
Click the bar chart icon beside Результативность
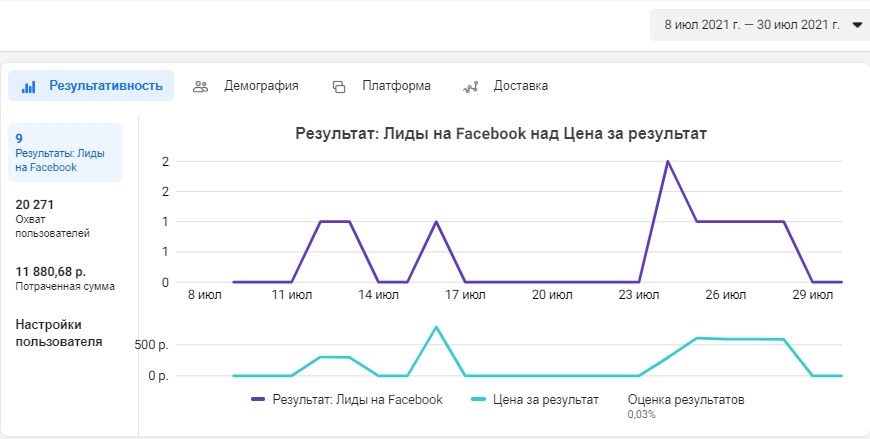tap(28, 87)
